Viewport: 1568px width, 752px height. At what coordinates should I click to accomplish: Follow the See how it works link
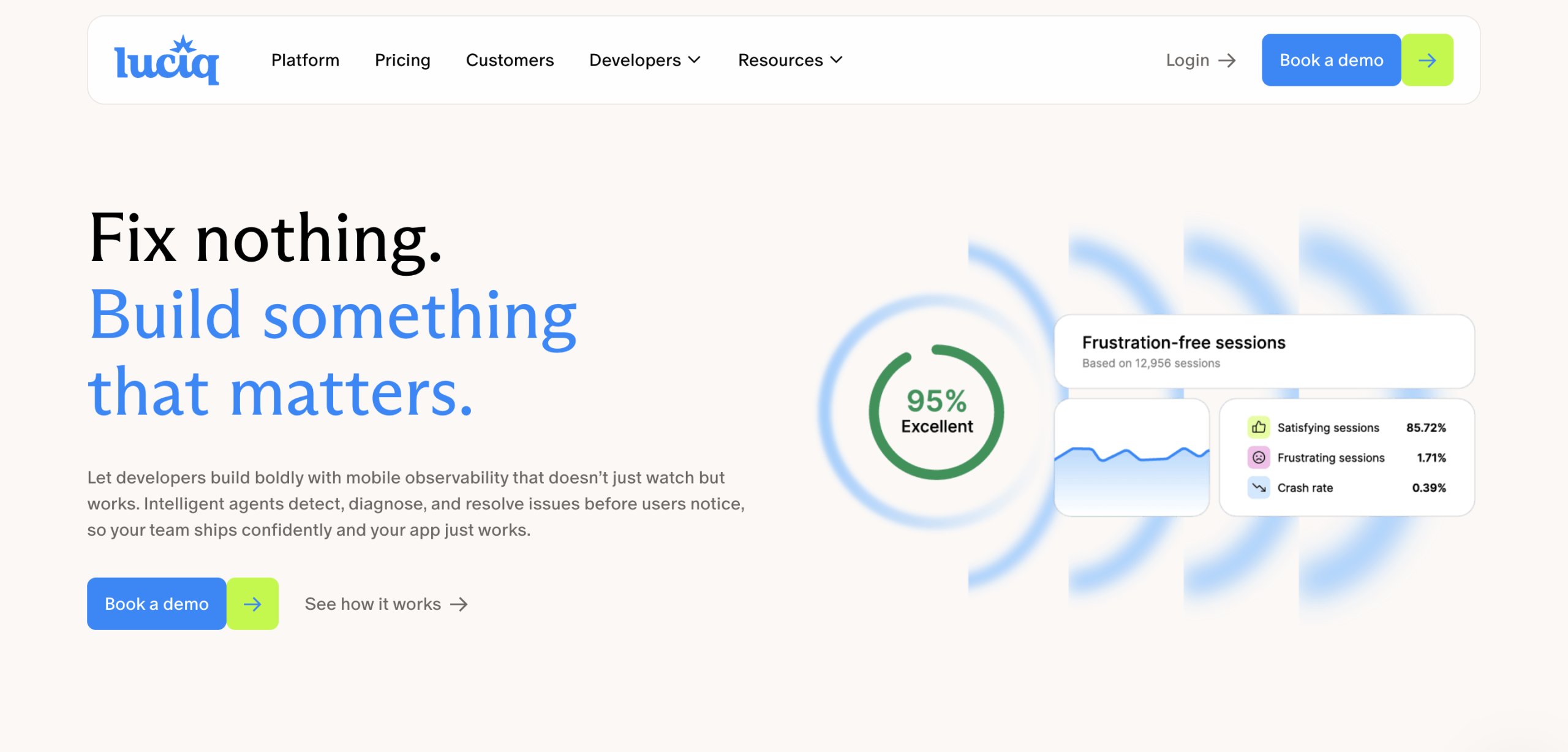click(x=372, y=604)
